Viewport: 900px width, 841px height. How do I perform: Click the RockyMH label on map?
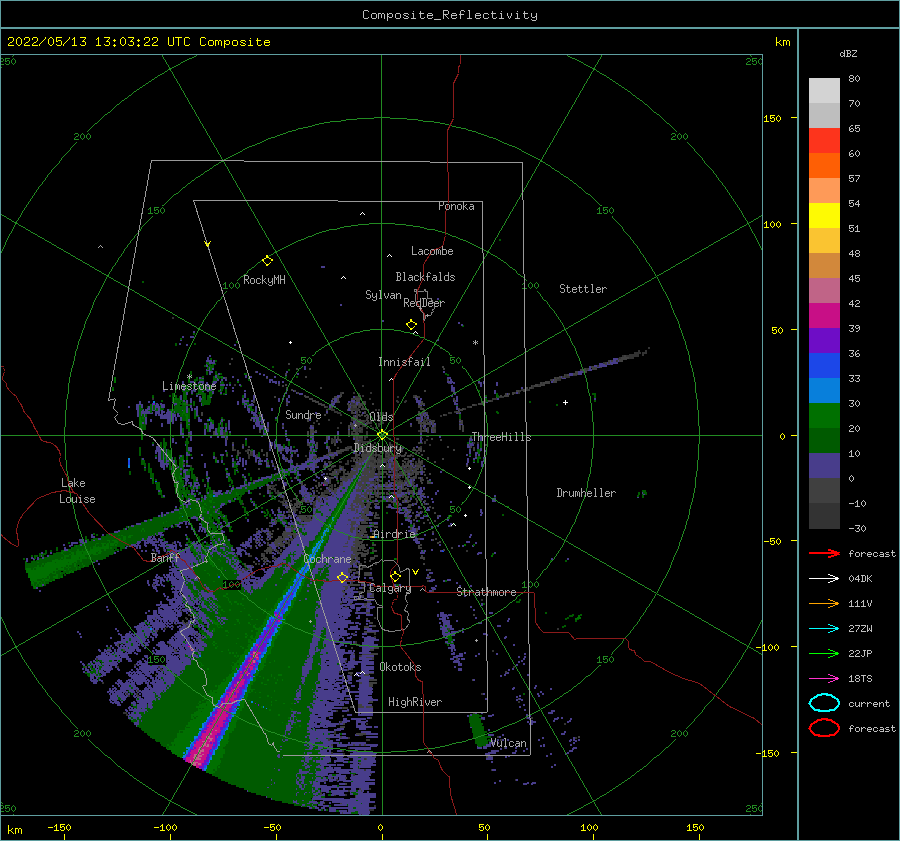(x=264, y=280)
